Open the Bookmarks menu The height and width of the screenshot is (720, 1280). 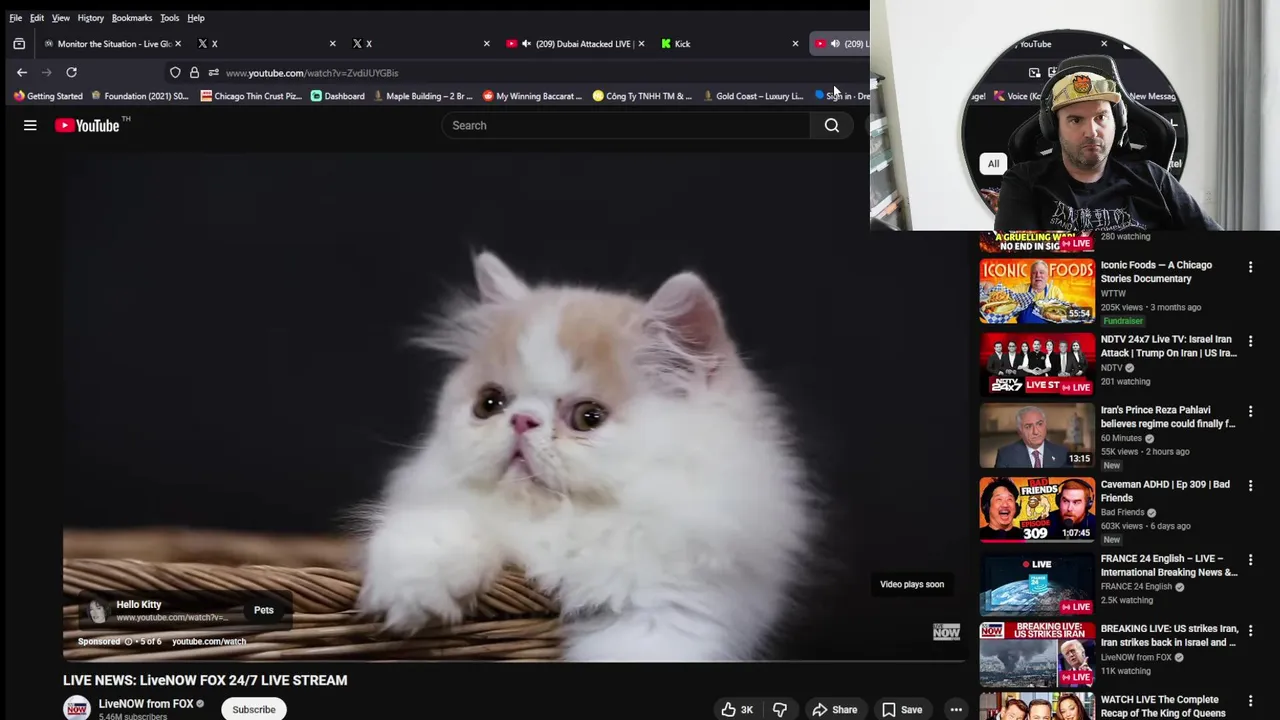(132, 18)
